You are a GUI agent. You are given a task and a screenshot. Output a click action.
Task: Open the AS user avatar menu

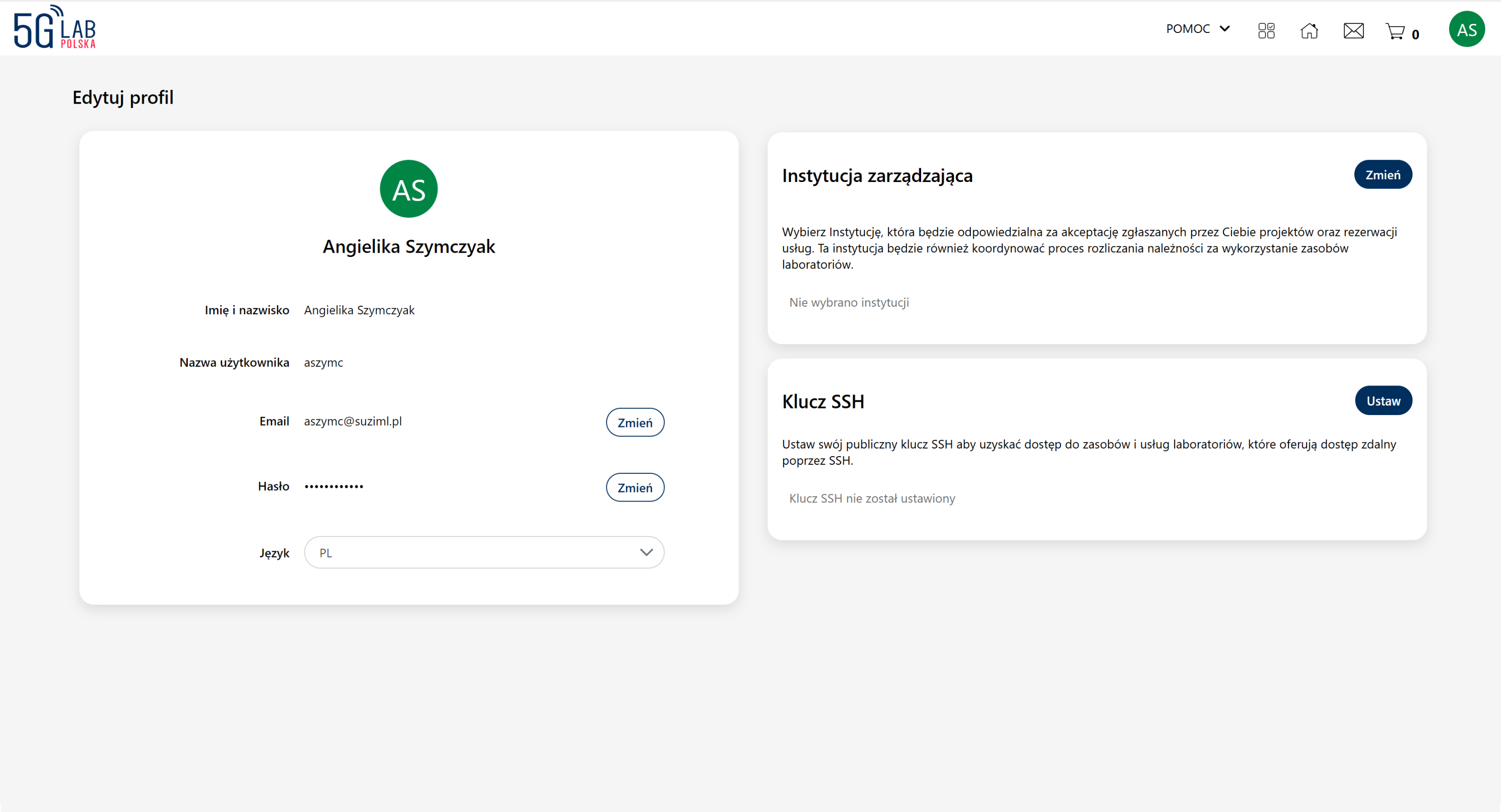point(1466,29)
